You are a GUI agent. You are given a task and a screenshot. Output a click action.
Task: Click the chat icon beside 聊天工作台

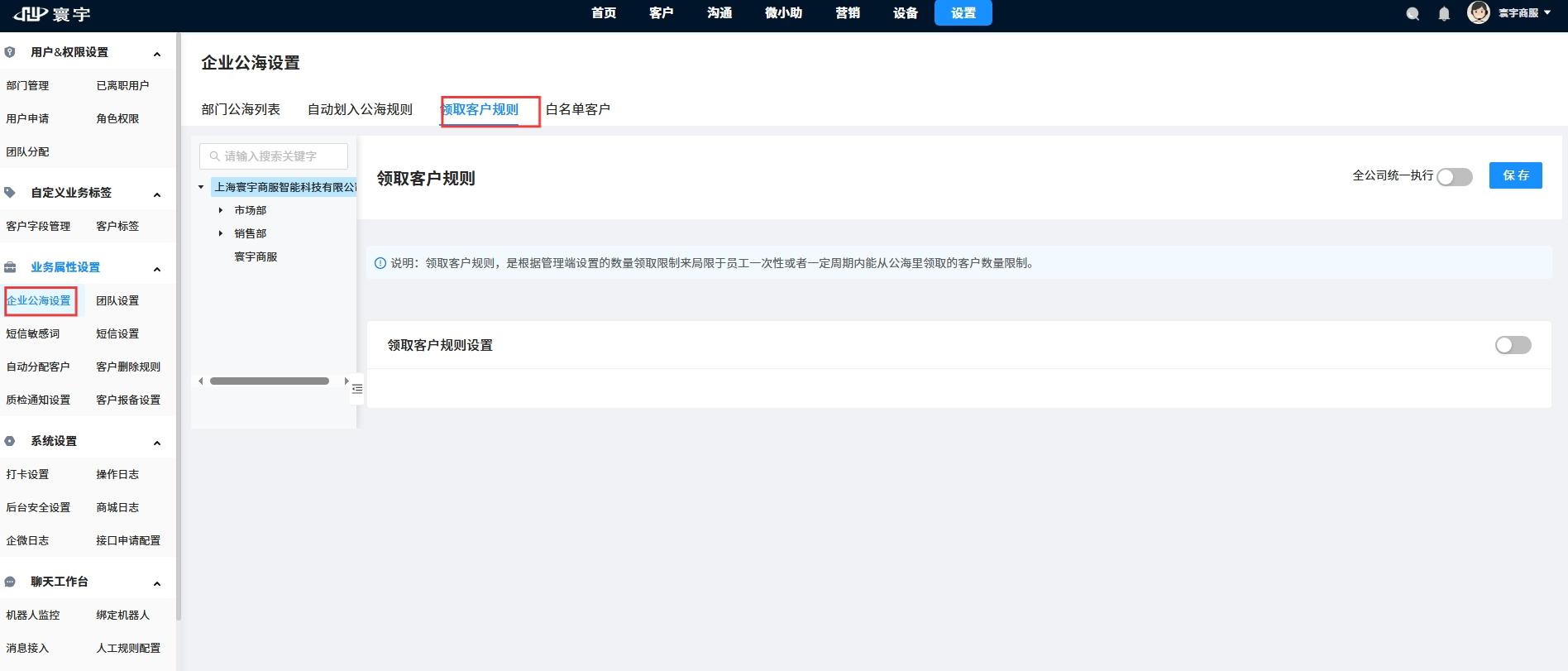pyautogui.click(x=10, y=582)
